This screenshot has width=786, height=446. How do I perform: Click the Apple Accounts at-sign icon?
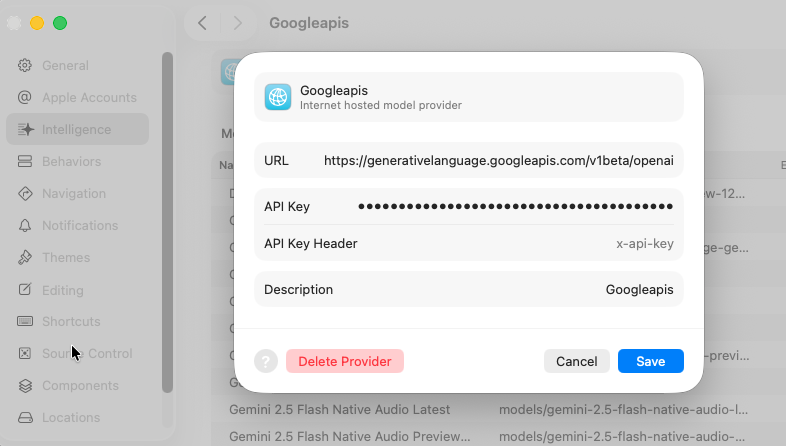tap(25, 98)
